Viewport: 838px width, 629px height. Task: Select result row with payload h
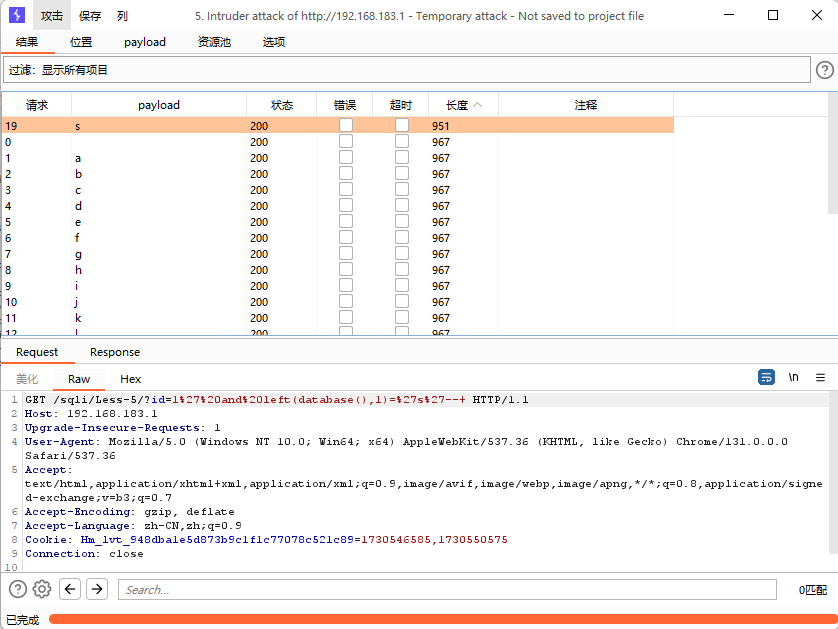point(338,270)
